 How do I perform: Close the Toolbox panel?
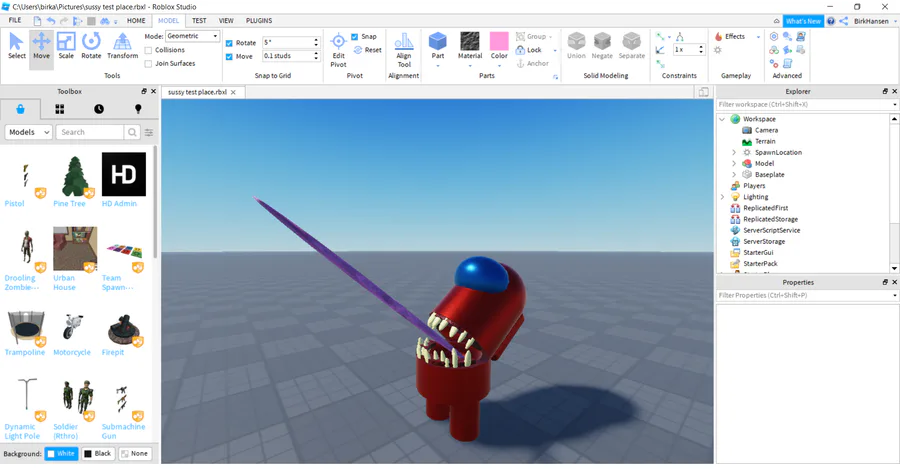click(153, 91)
